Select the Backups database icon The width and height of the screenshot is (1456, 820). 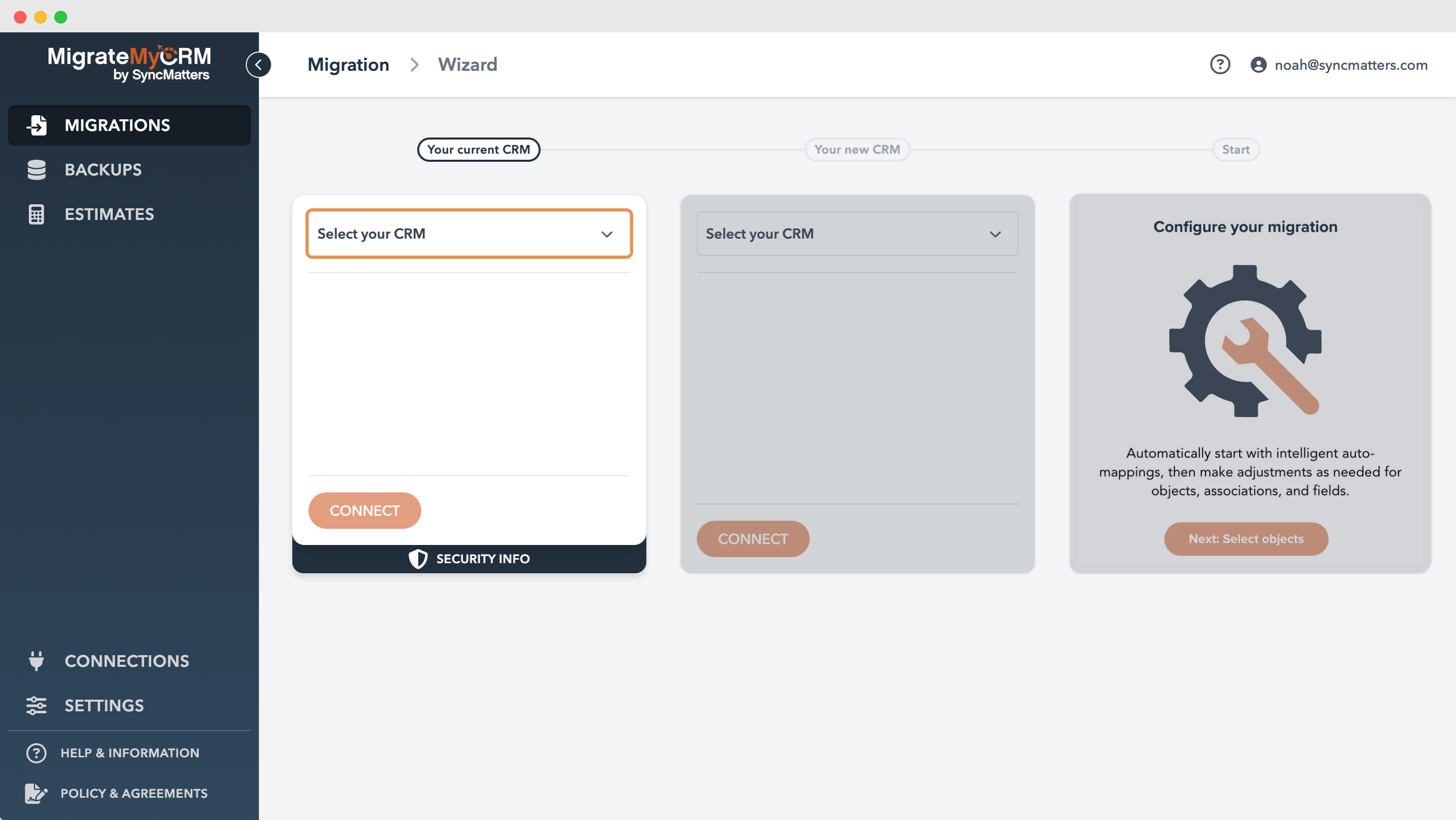coord(36,169)
